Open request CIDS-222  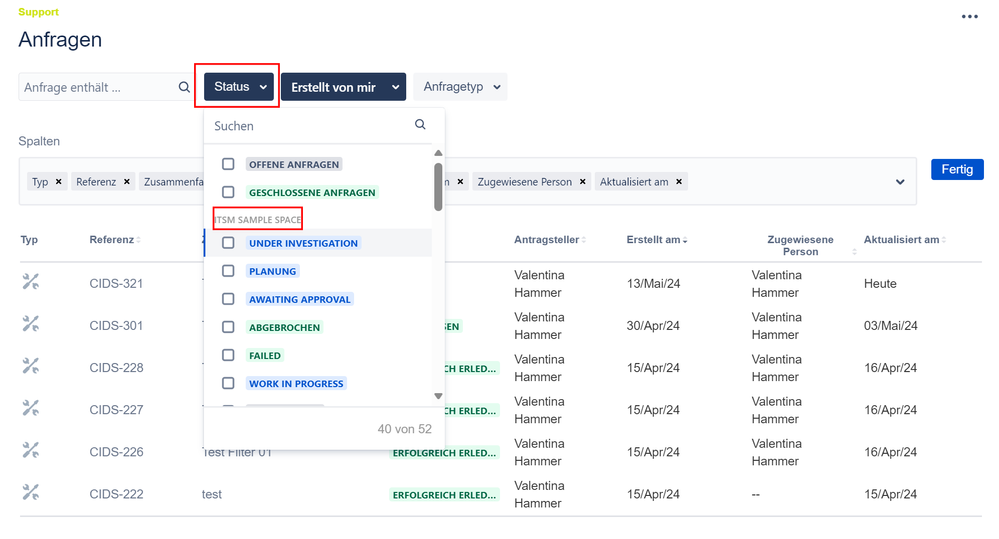click(116, 494)
